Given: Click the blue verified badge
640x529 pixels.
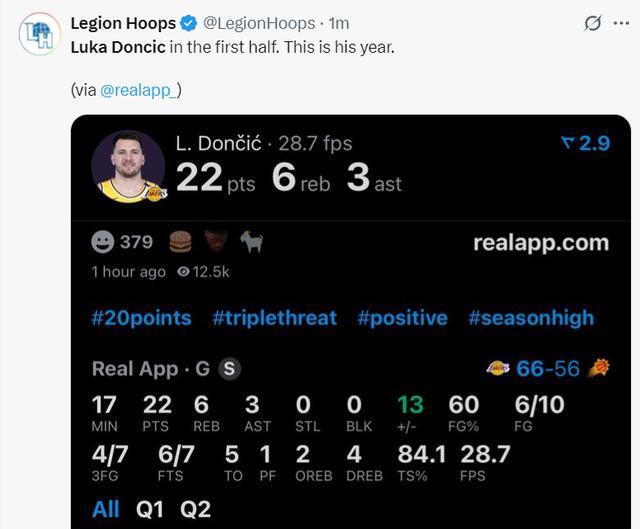Looking at the screenshot, I should [x=188, y=23].
